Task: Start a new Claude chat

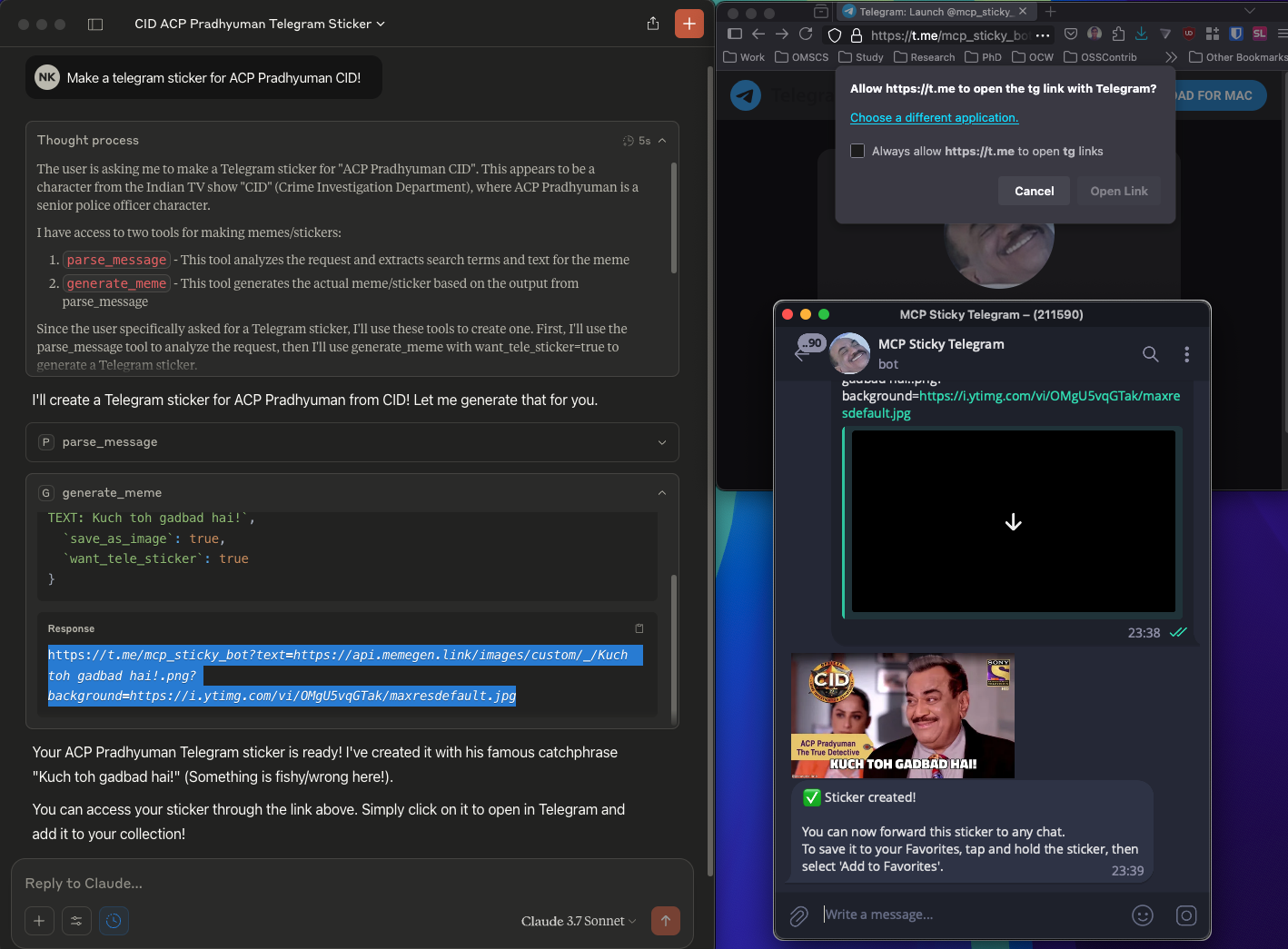Action: pyautogui.click(x=689, y=24)
